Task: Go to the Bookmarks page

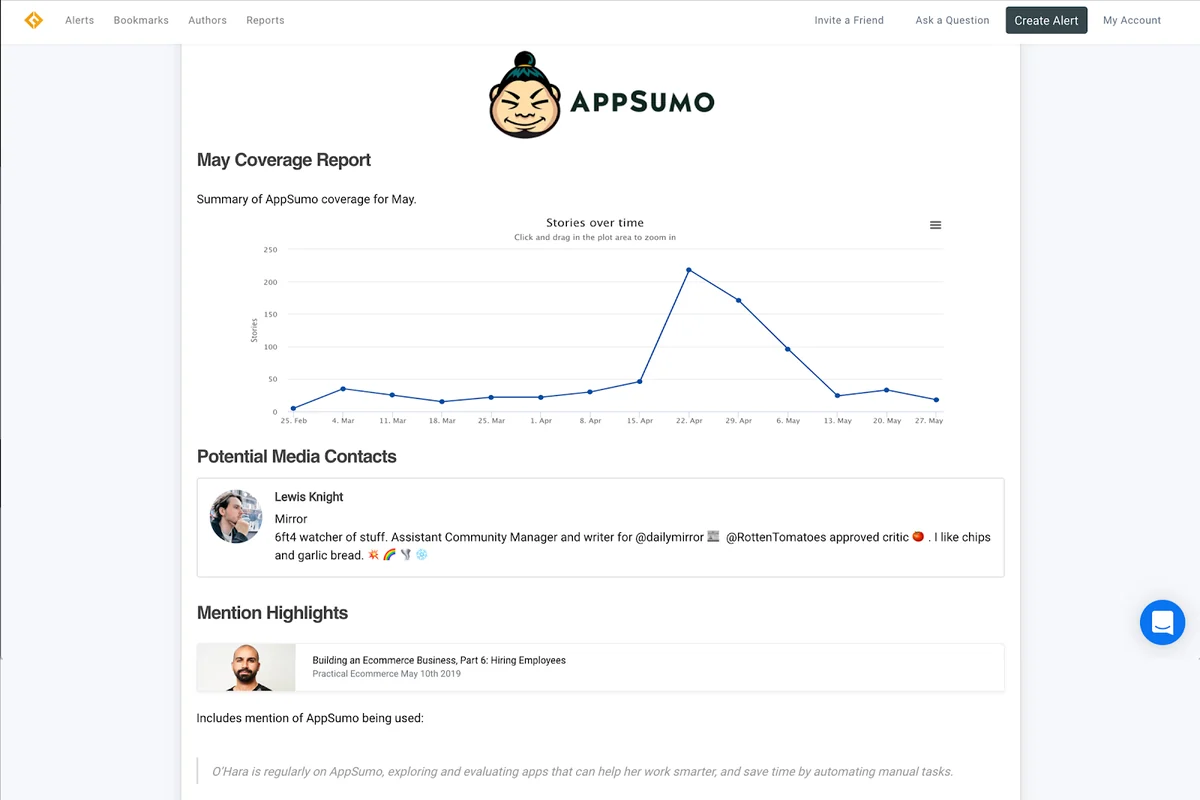Action: pos(141,20)
